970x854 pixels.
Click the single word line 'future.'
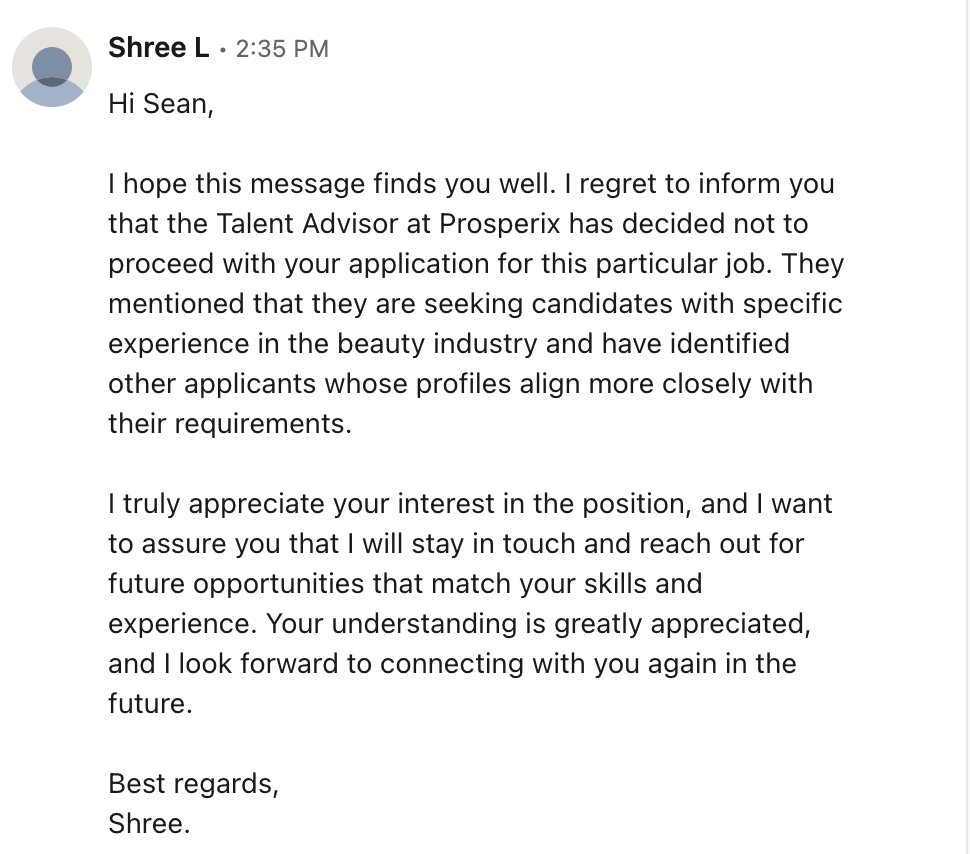(149, 704)
